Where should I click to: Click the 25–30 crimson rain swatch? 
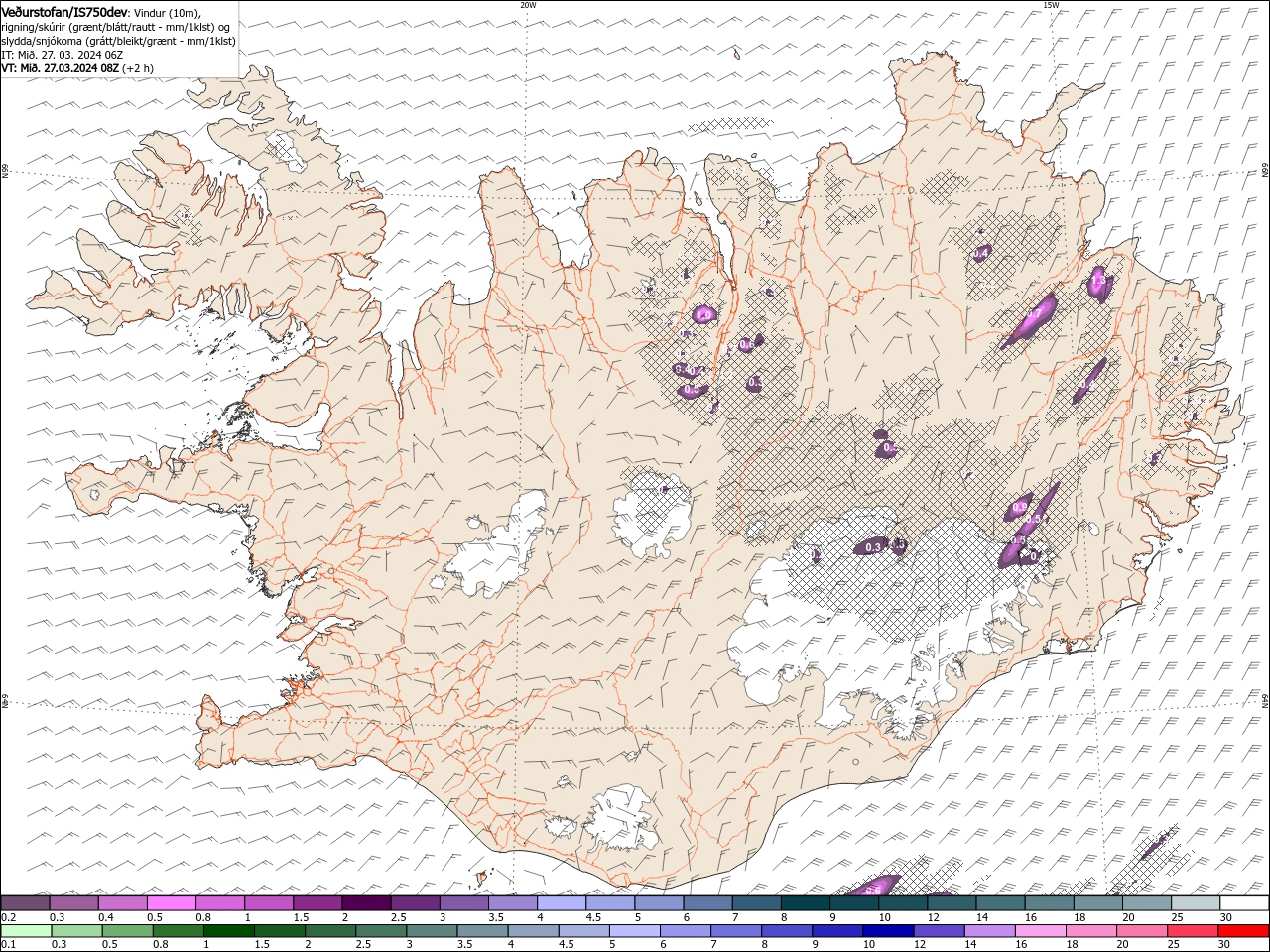(x=1192, y=931)
